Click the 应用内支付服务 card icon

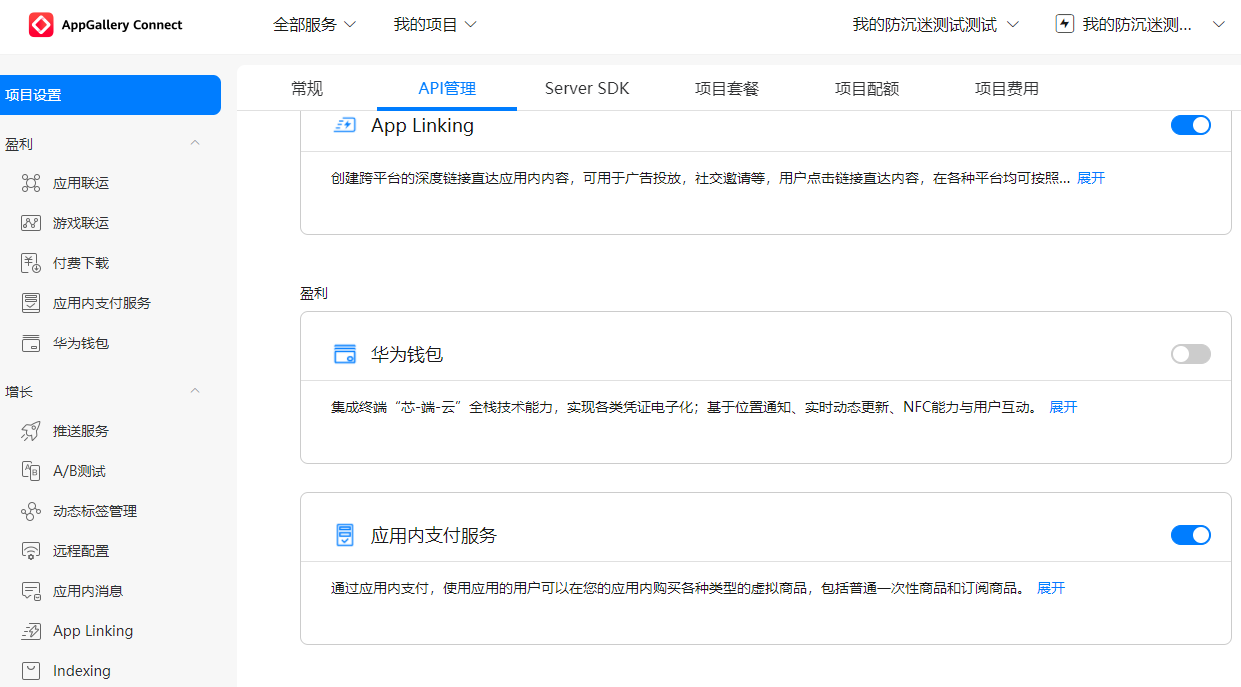(344, 535)
